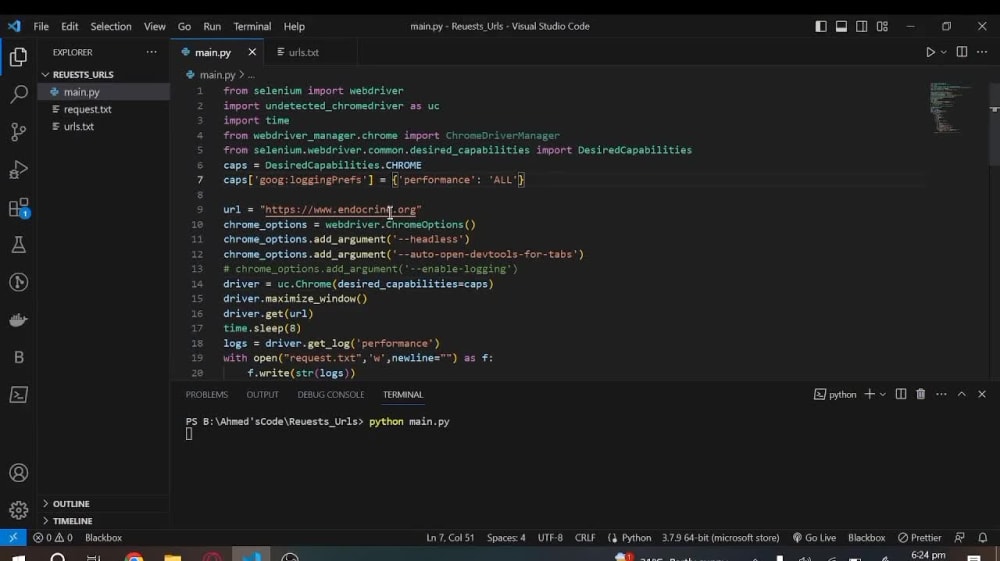Click Ln 7, Col 51 to go to line
Image resolution: width=1000 pixels, height=561 pixels.
[x=450, y=537]
